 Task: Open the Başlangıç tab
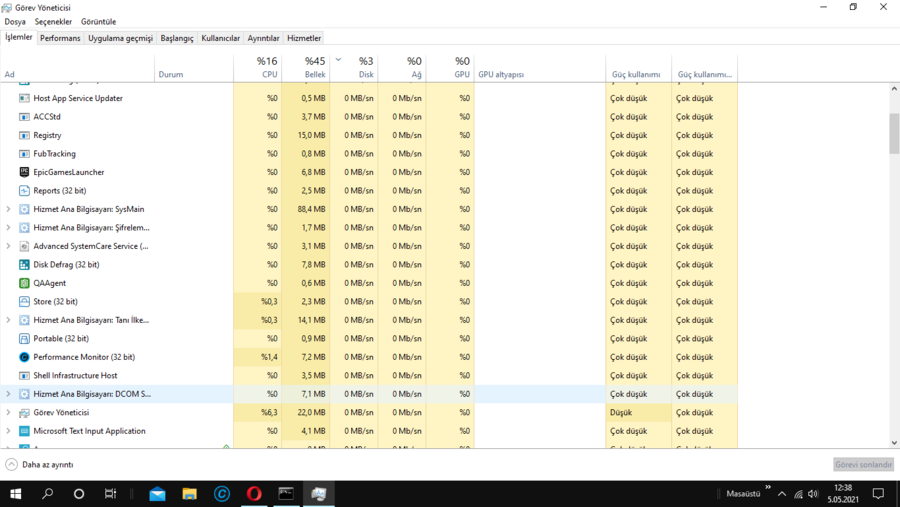177,38
